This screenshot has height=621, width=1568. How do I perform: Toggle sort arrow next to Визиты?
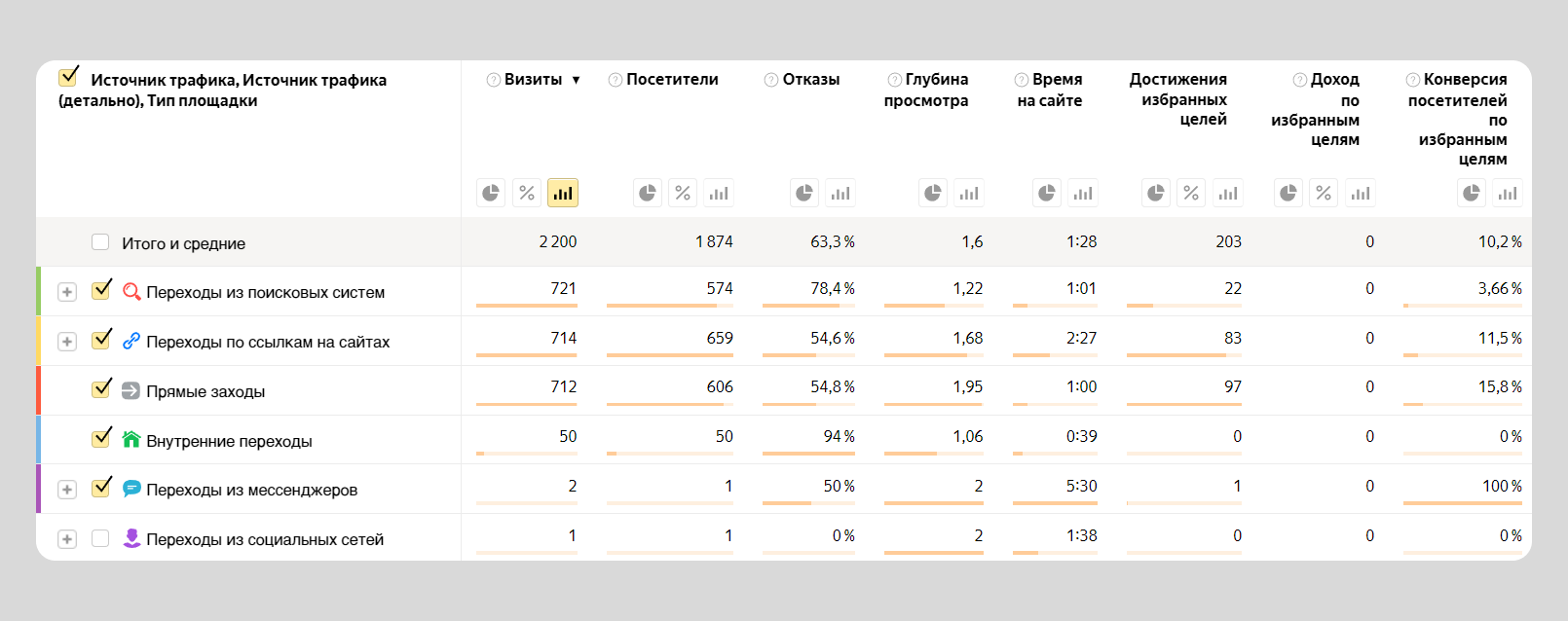tap(576, 80)
